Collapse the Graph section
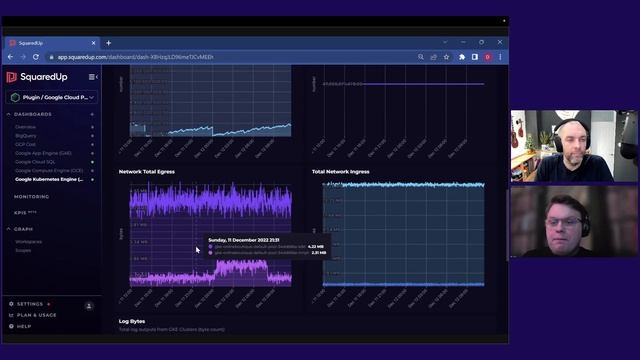The width and height of the screenshot is (640, 360). 9,229
